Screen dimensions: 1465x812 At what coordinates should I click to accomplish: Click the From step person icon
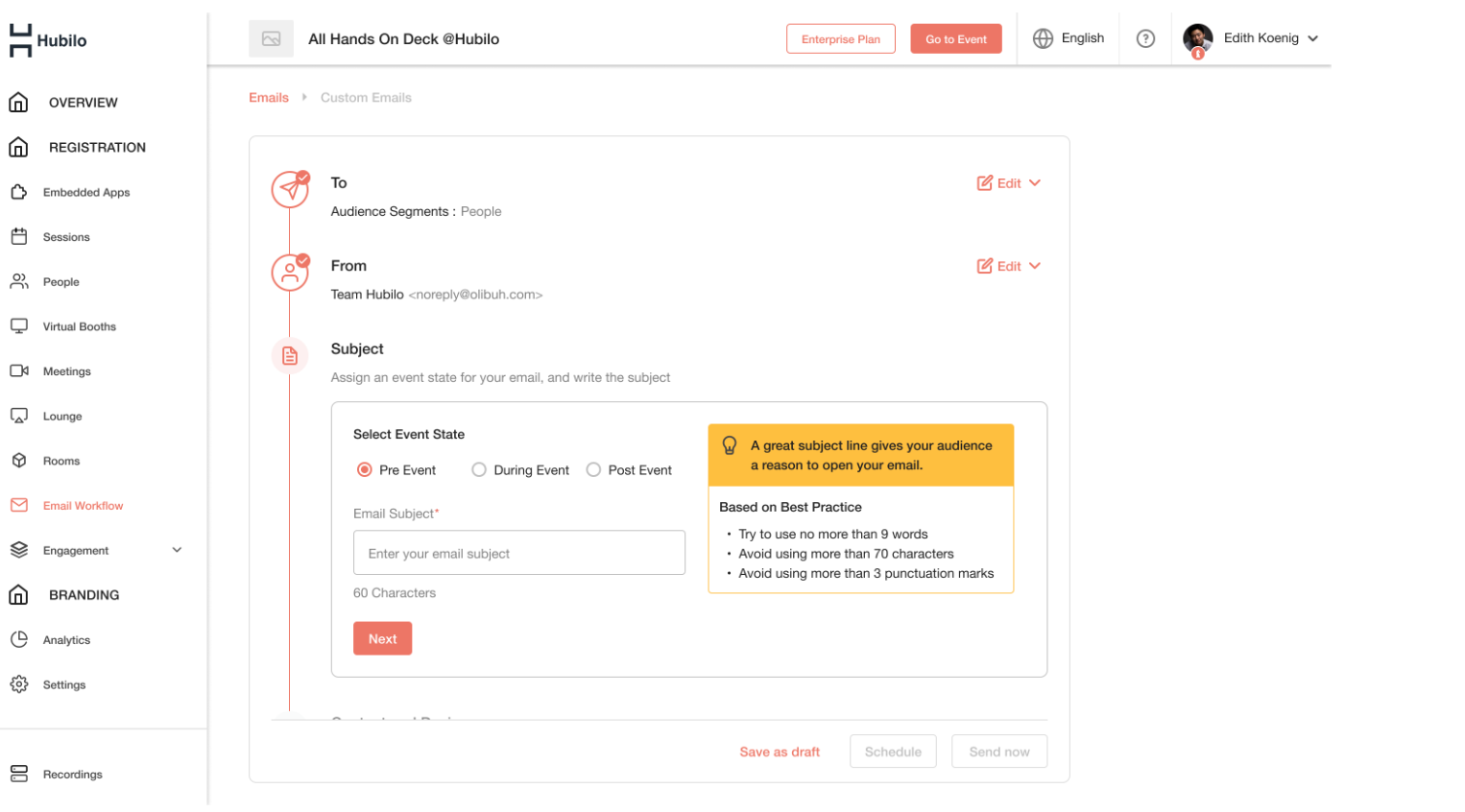(x=290, y=273)
